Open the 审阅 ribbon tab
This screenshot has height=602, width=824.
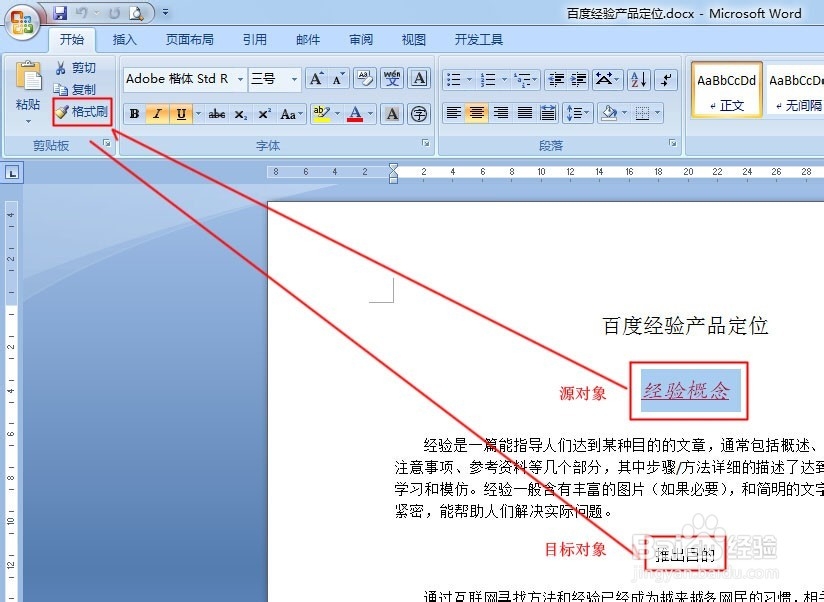361,39
